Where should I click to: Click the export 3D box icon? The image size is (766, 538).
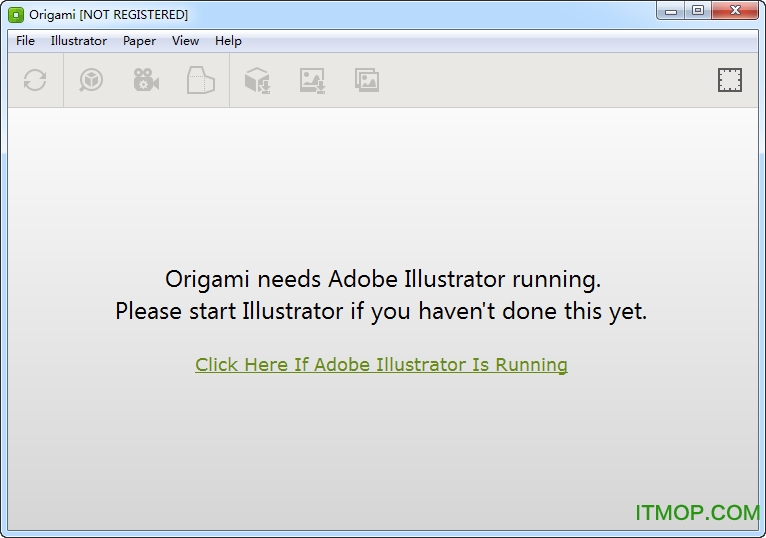tap(257, 80)
